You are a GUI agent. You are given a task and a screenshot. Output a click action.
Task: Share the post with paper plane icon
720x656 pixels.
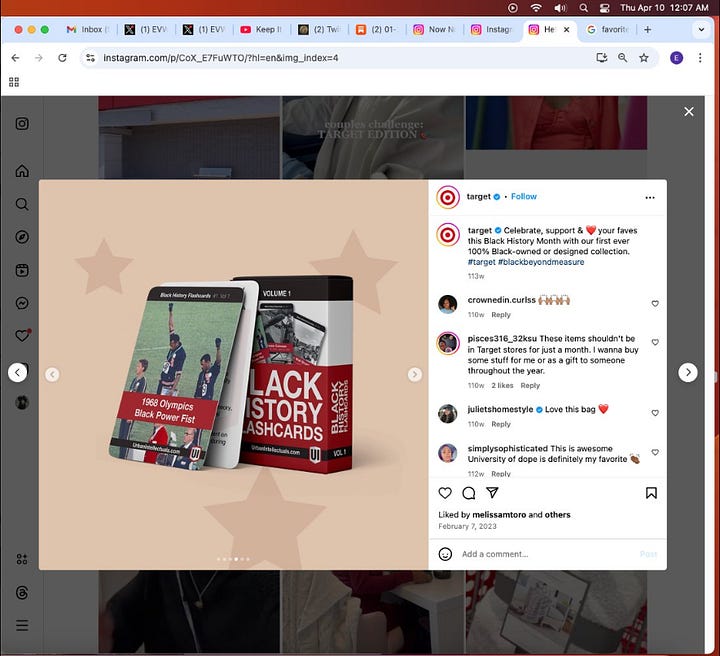(492, 493)
